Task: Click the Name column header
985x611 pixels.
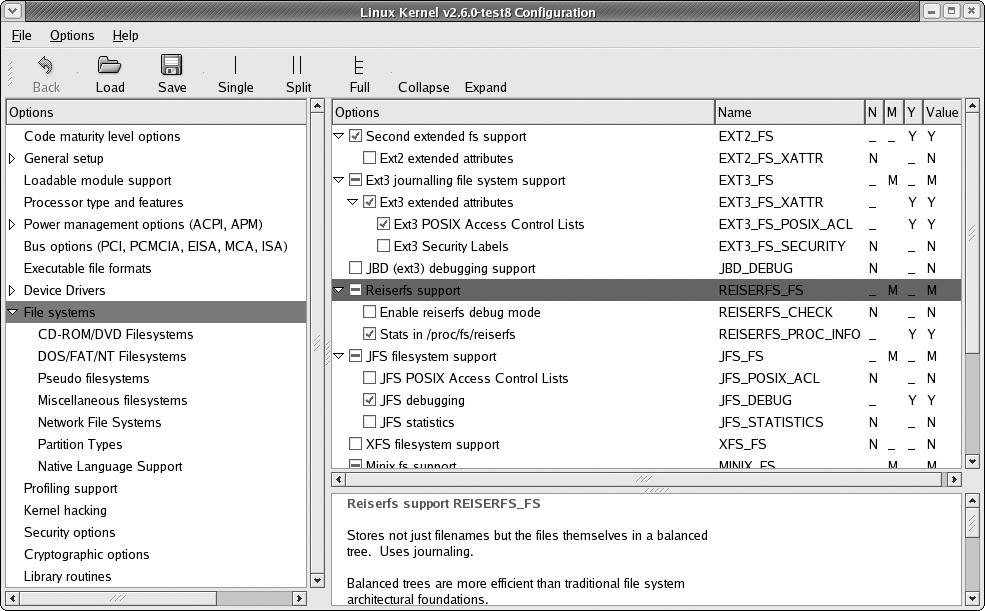Action: [x=788, y=112]
